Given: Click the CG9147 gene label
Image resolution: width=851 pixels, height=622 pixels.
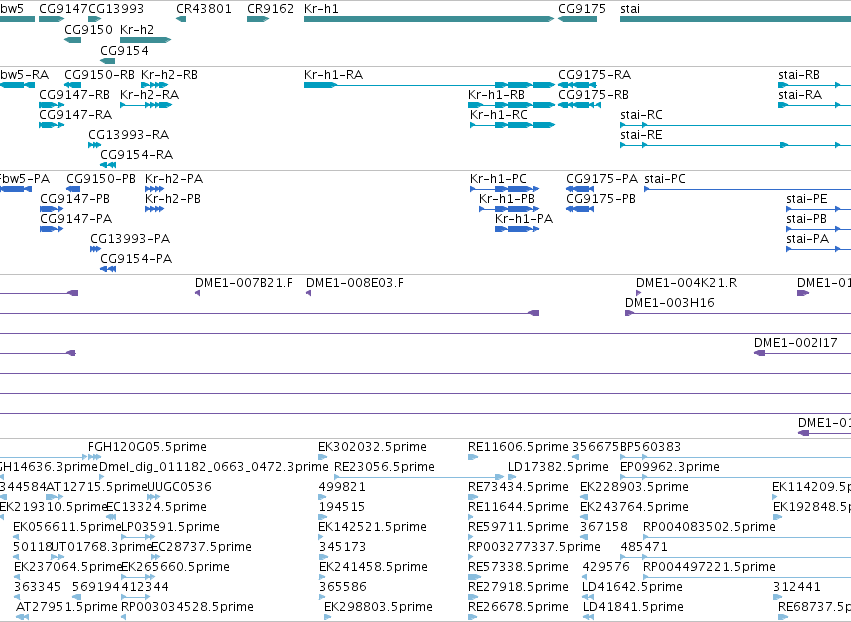Looking at the screenshot, I should point(63,9).
